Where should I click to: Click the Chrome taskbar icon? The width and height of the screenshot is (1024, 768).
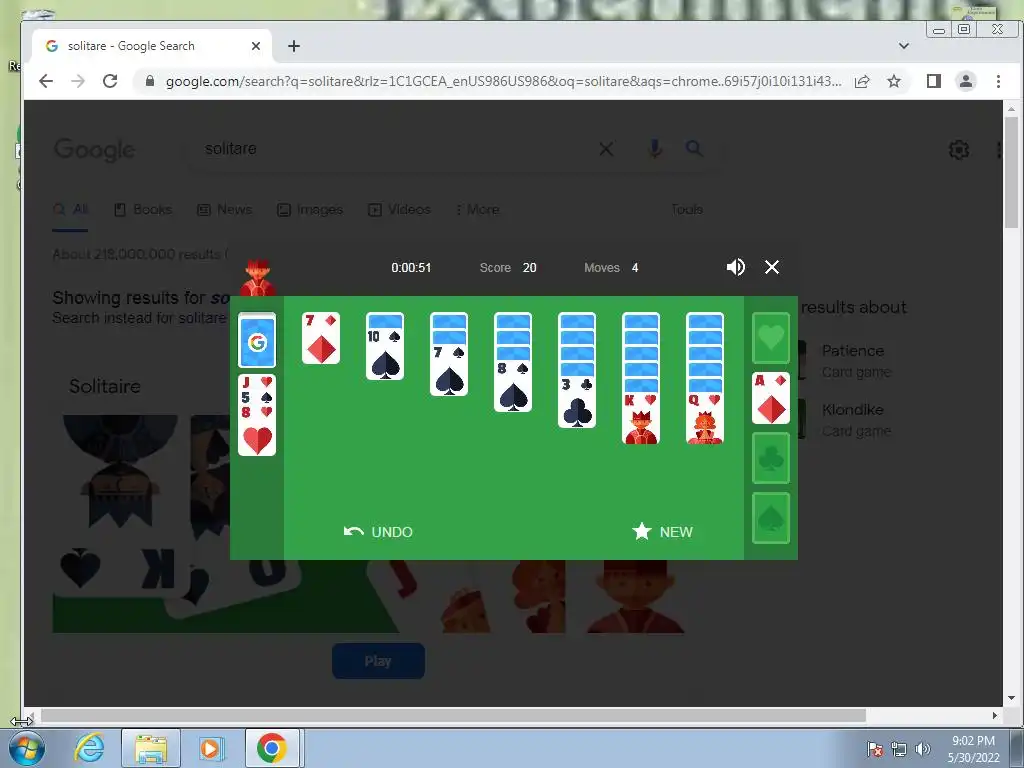point(272,748)
